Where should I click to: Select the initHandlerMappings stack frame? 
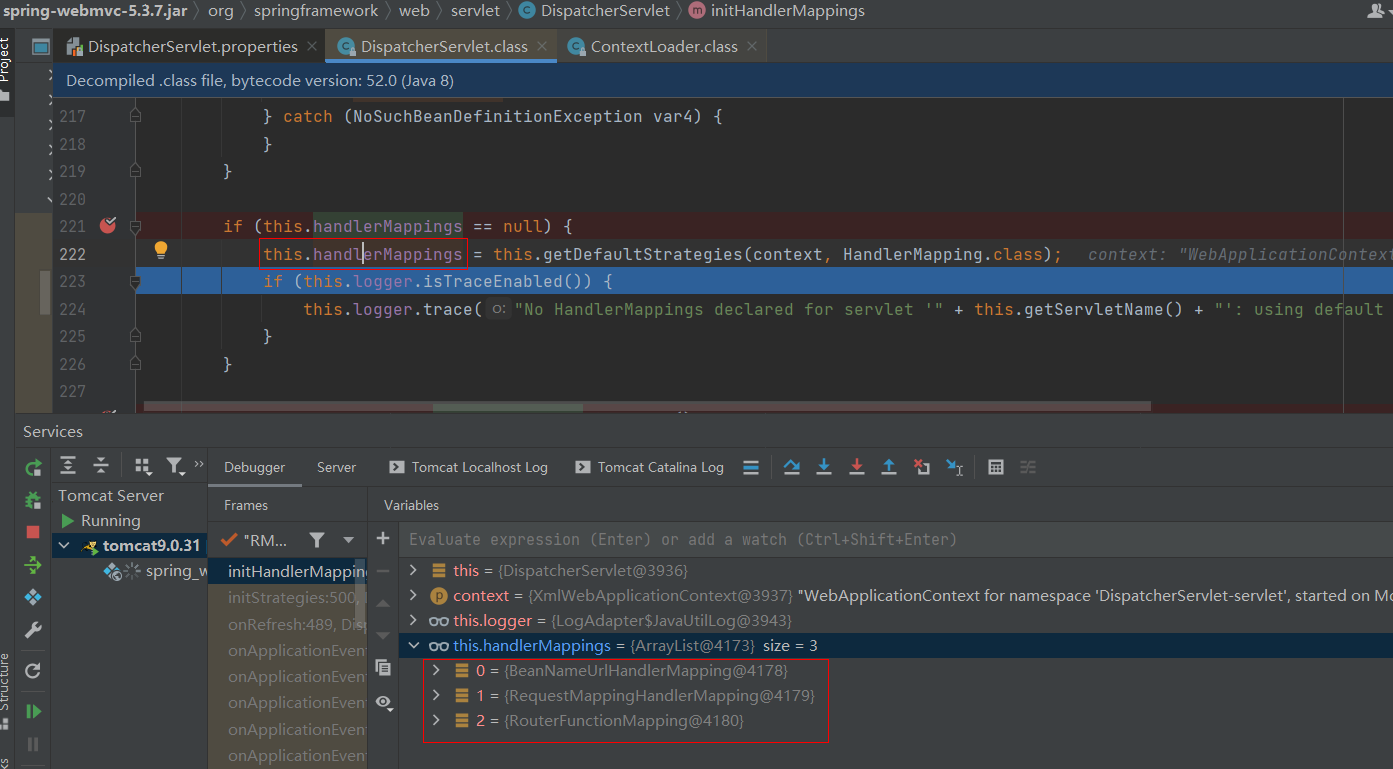[288, 571]
